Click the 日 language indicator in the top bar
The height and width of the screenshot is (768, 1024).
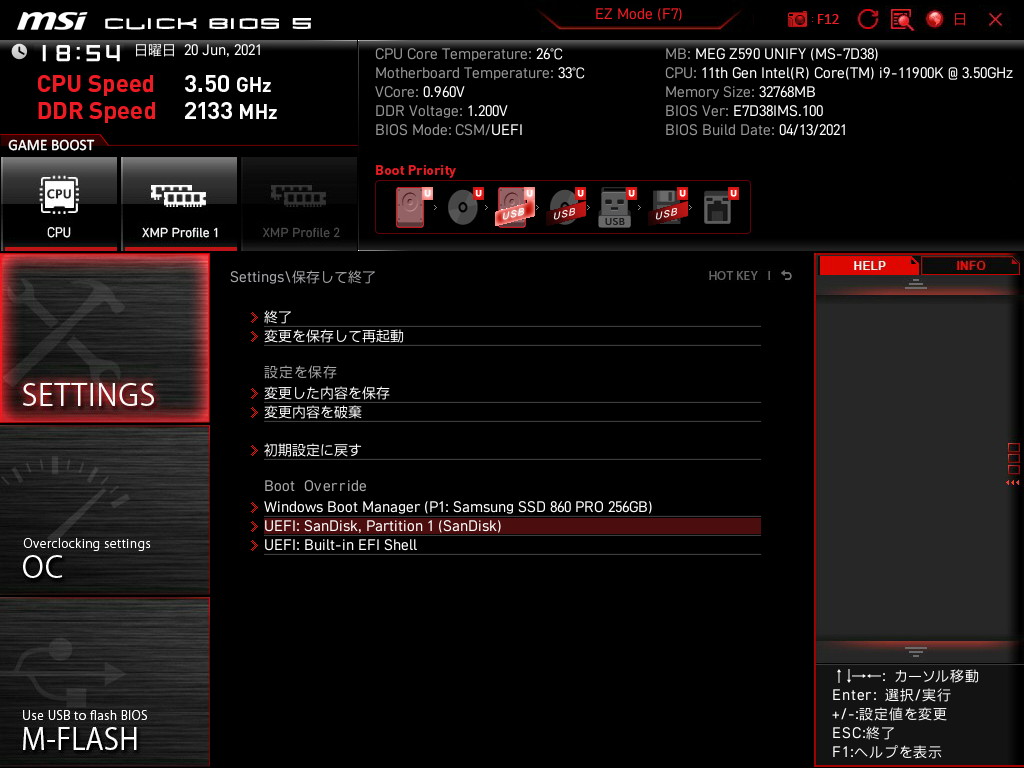pos(960,20)
